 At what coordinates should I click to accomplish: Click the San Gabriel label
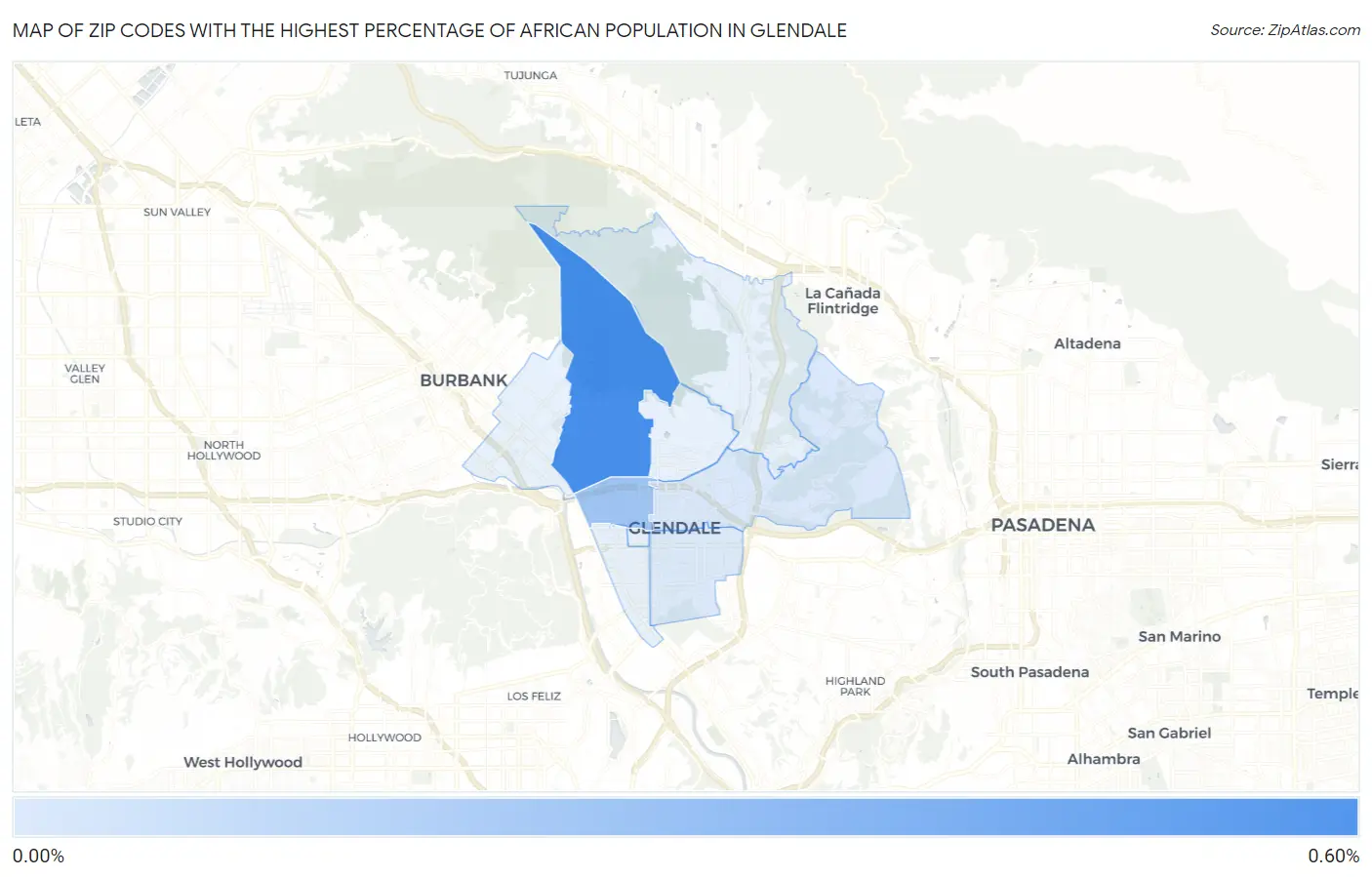tap(1169, 733)
